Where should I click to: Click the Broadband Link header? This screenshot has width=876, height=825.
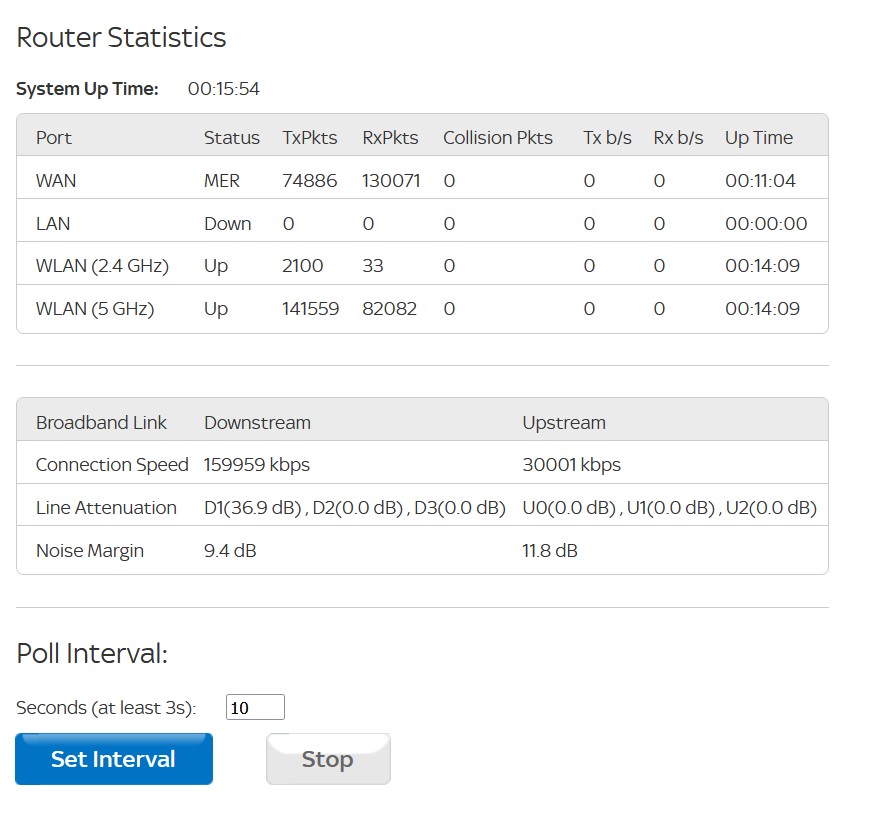coord(101,422)
